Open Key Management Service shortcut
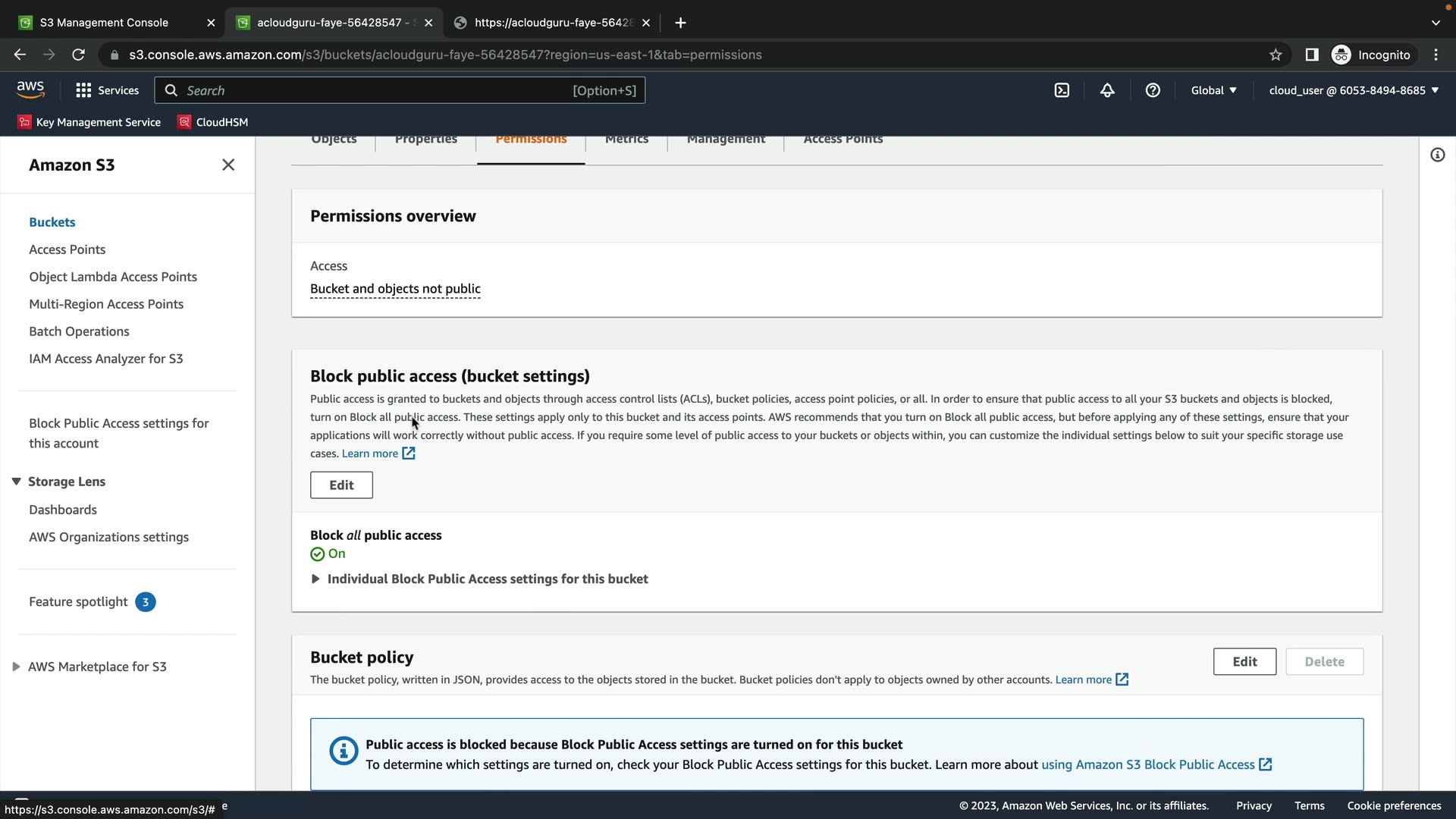Image resolution: width=1456 pixels, height=819 pixels. (89, 122)
